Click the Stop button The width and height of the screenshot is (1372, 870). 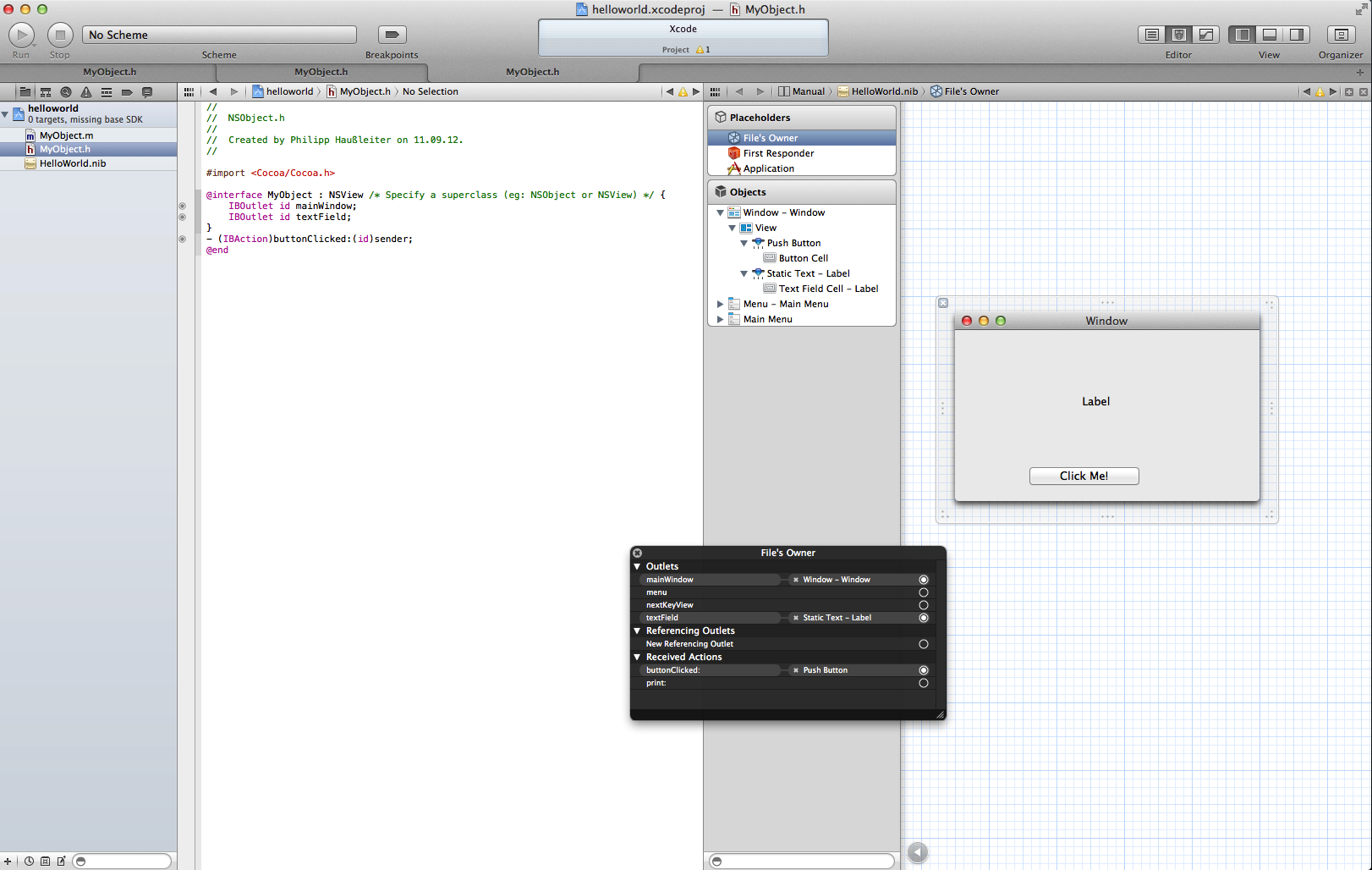[x=60, y=35]
